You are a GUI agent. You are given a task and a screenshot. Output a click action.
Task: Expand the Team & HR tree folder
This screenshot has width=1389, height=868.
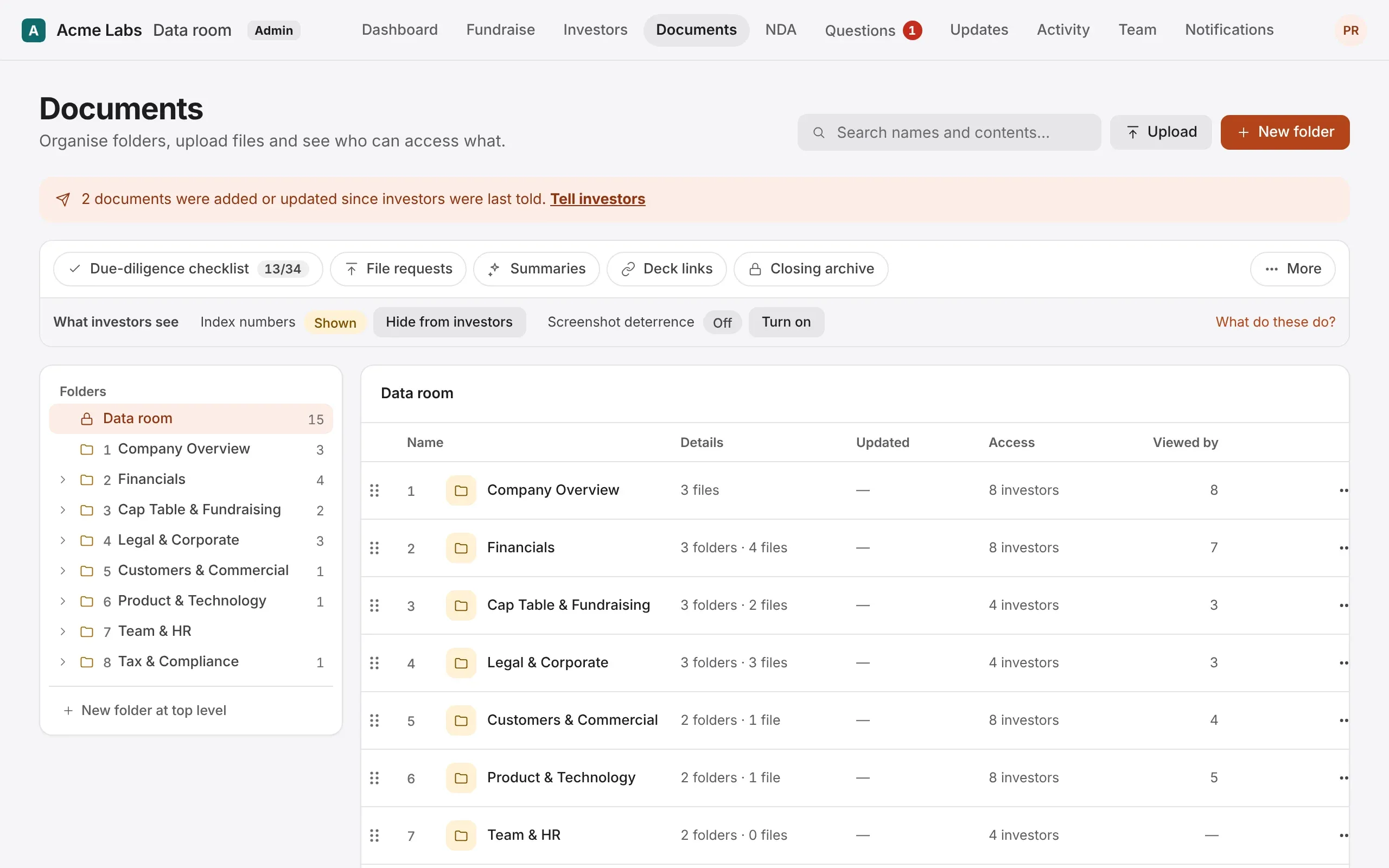point(62,631)
